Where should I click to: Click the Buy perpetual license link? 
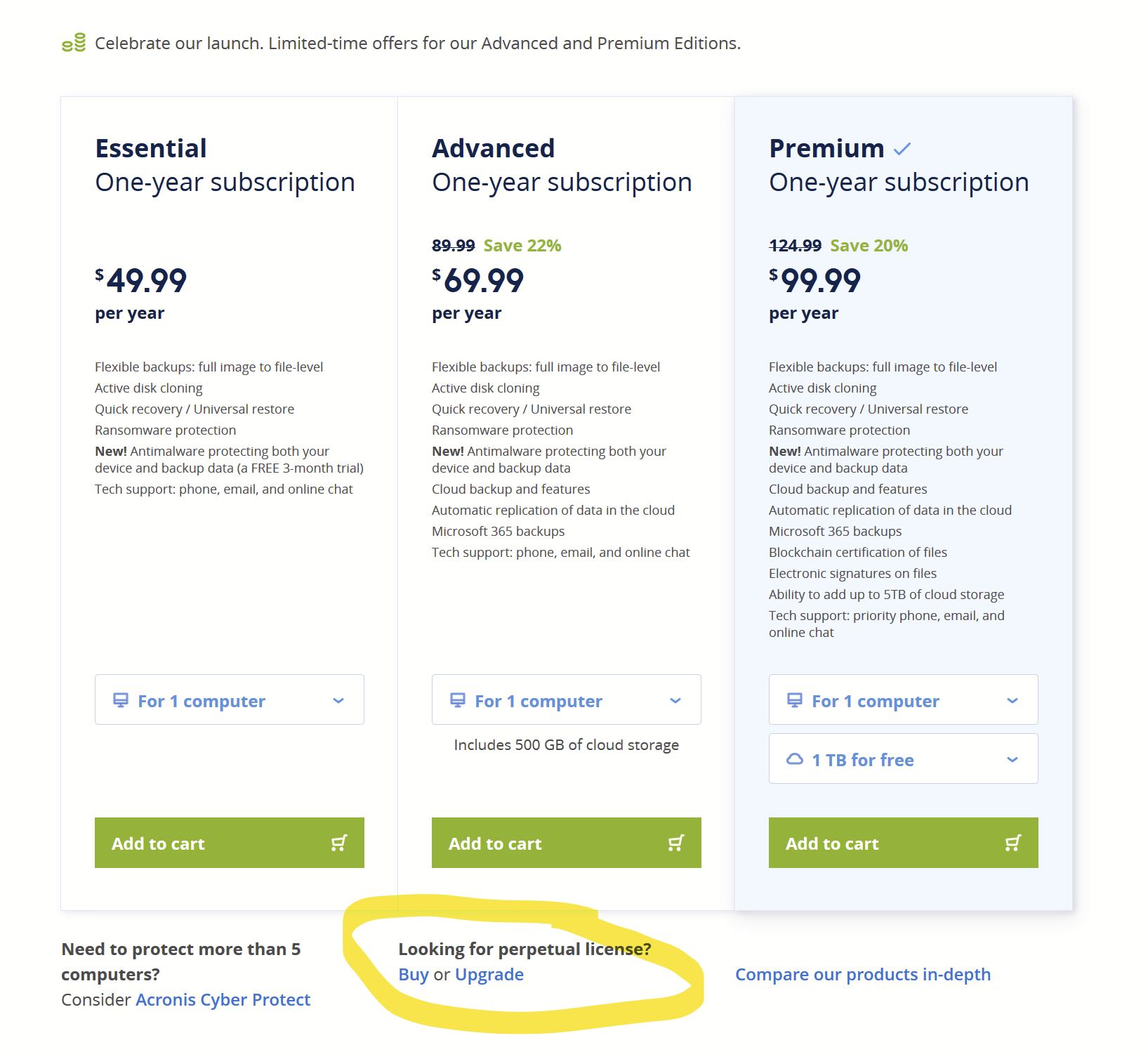pos(414,975)
